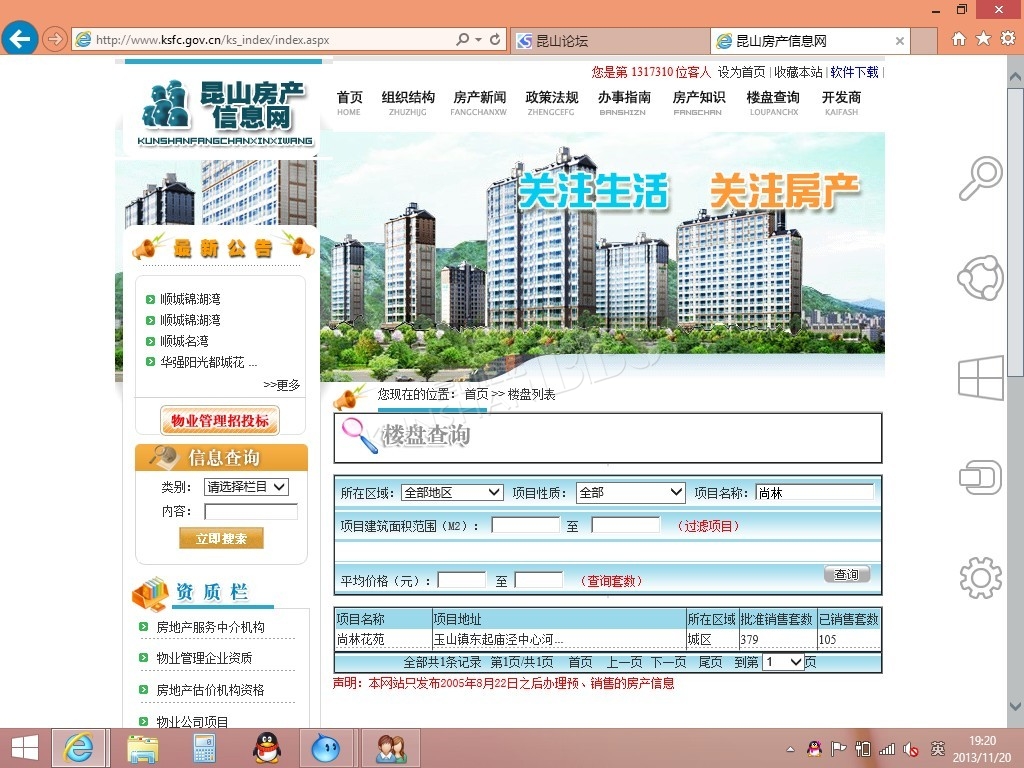1024x768 pixels.
Task: Expand the 所在区域 dropdown
Action: (x=452, y=492)
